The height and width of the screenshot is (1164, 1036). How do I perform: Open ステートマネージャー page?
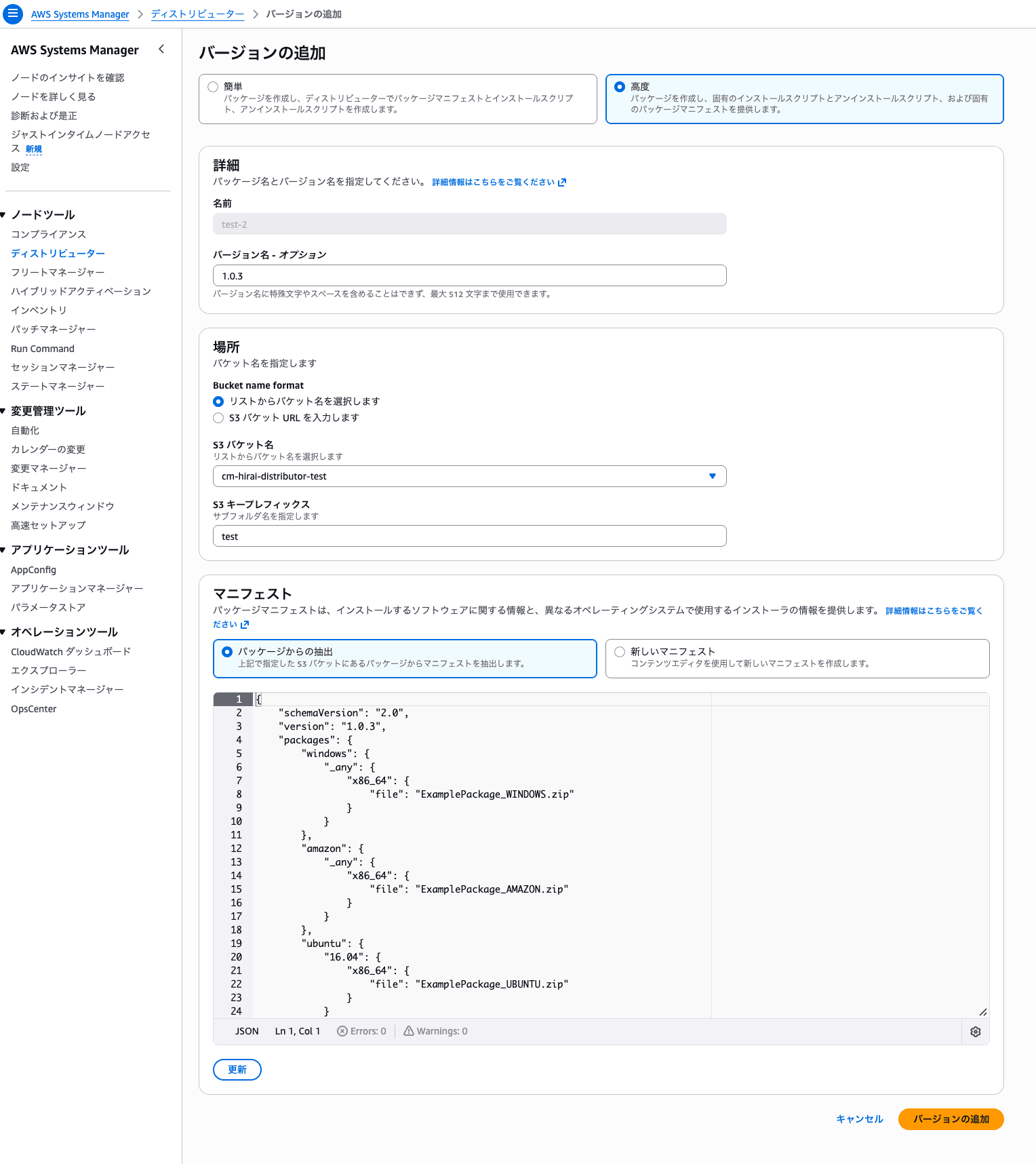(x=58, y=387)
